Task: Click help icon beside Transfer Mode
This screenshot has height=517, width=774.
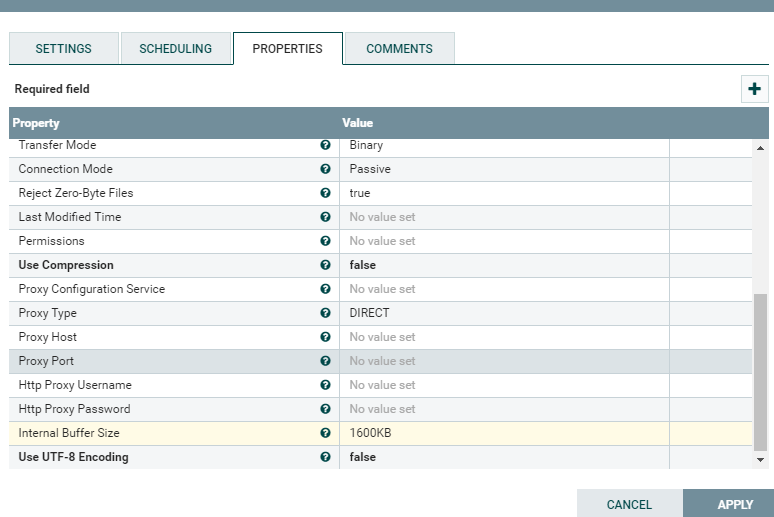Action: (x=325, y=145)
